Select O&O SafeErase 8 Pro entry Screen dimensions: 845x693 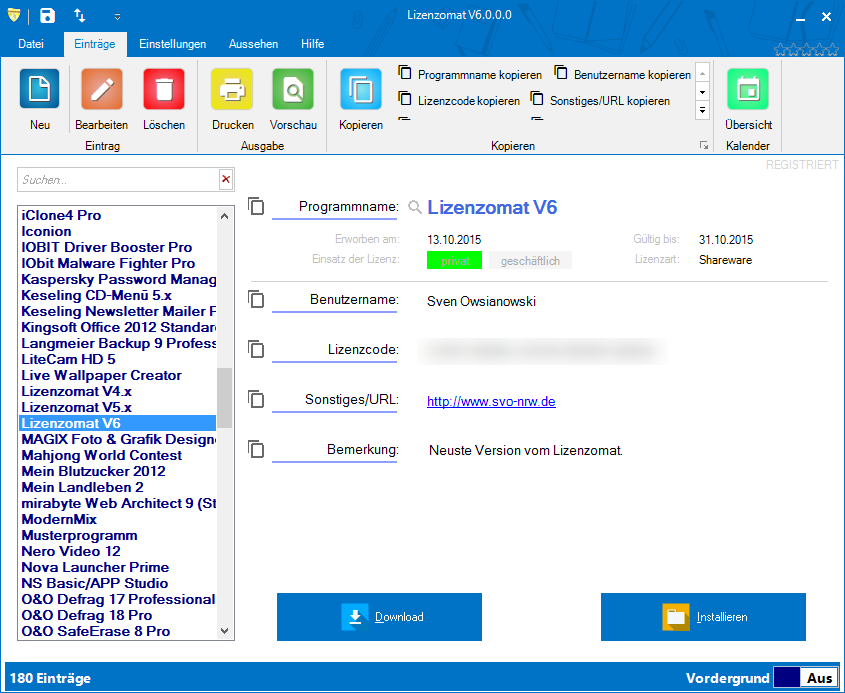(x=96, y=632)
